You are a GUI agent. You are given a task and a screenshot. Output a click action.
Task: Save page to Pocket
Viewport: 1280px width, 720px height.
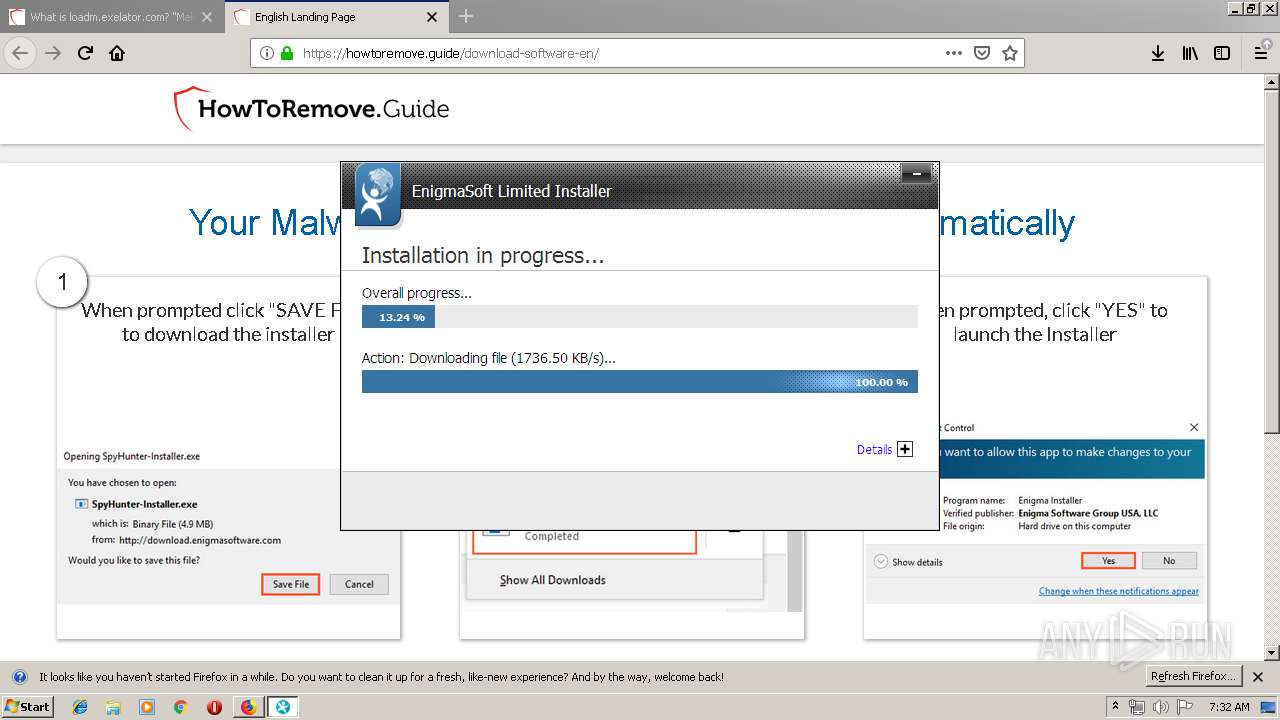(x=982, y=53)
